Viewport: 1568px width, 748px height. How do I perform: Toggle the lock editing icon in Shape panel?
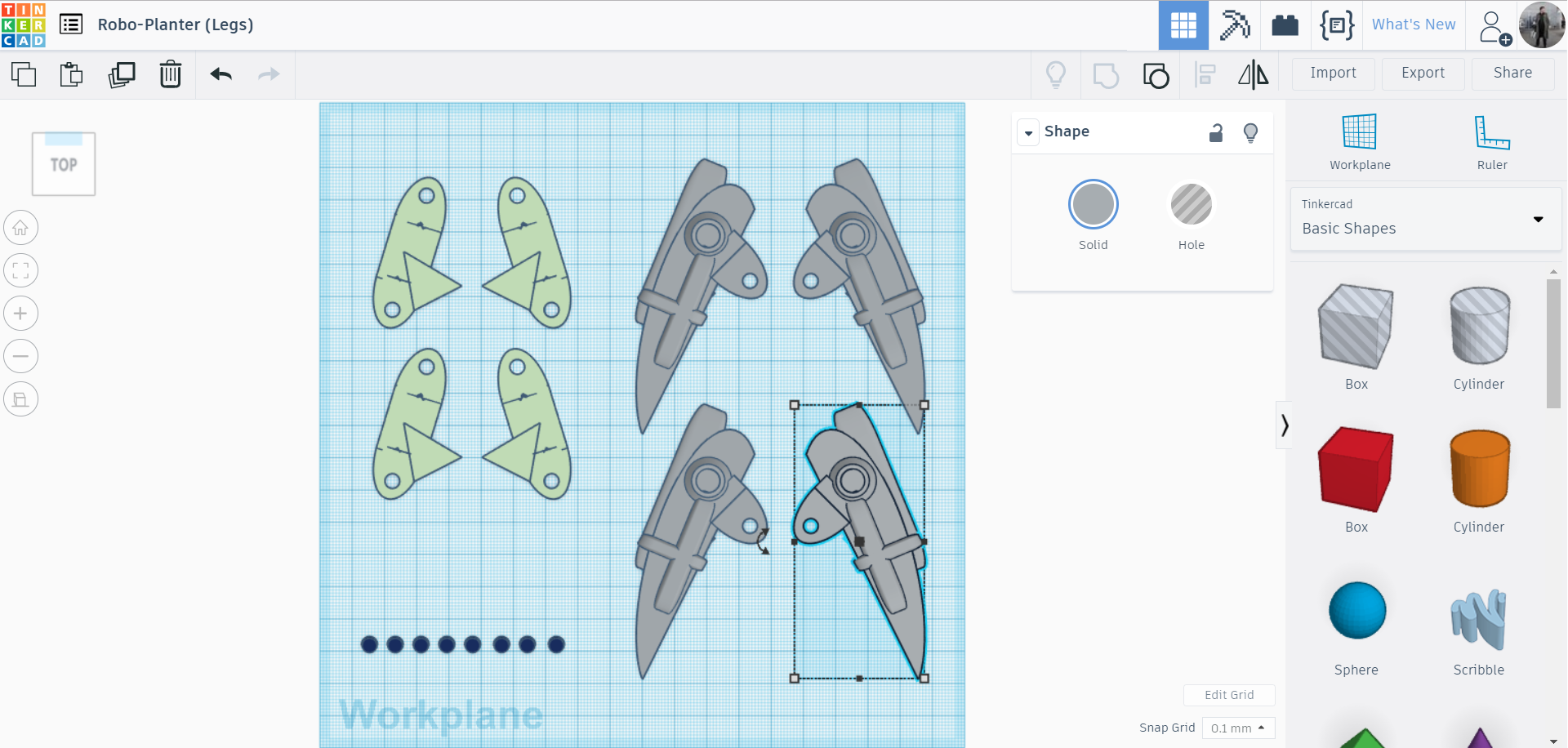pyautogui.click(x=1216, y=133)
